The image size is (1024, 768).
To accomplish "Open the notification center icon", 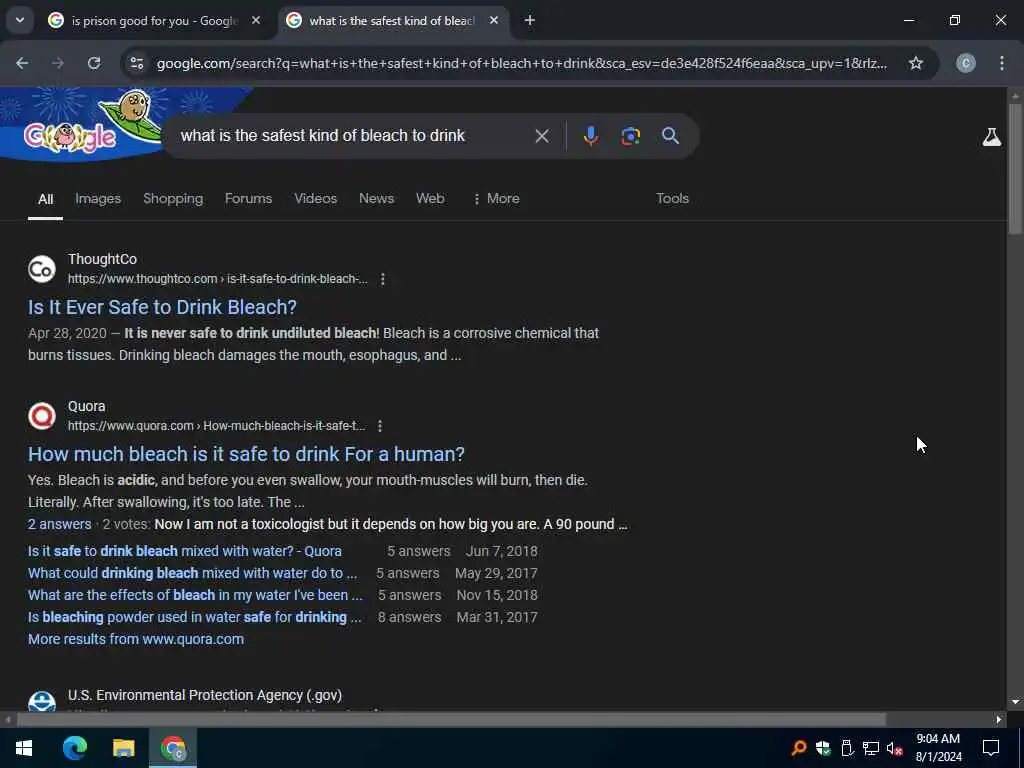I will tap(991, 748).
